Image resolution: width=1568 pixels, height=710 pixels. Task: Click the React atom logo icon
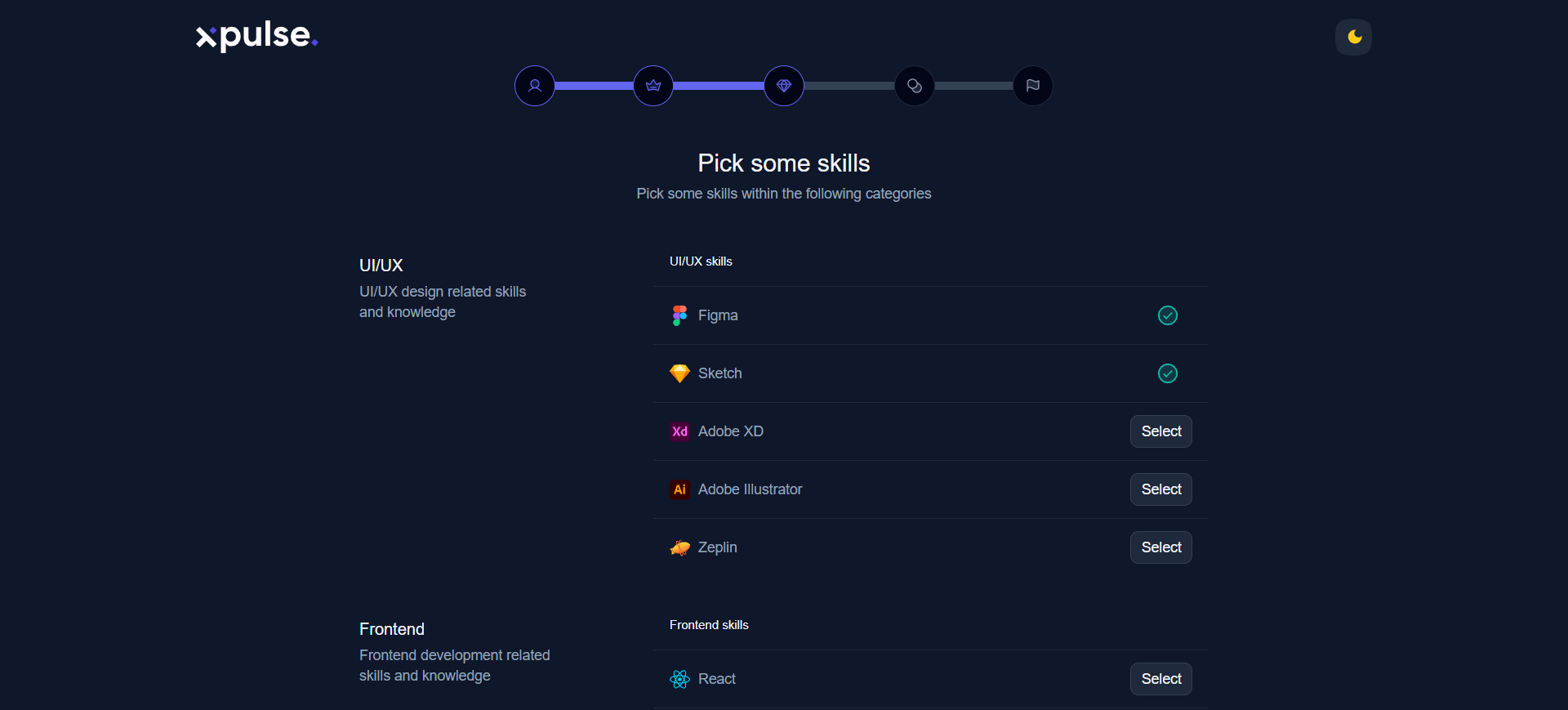679,679
